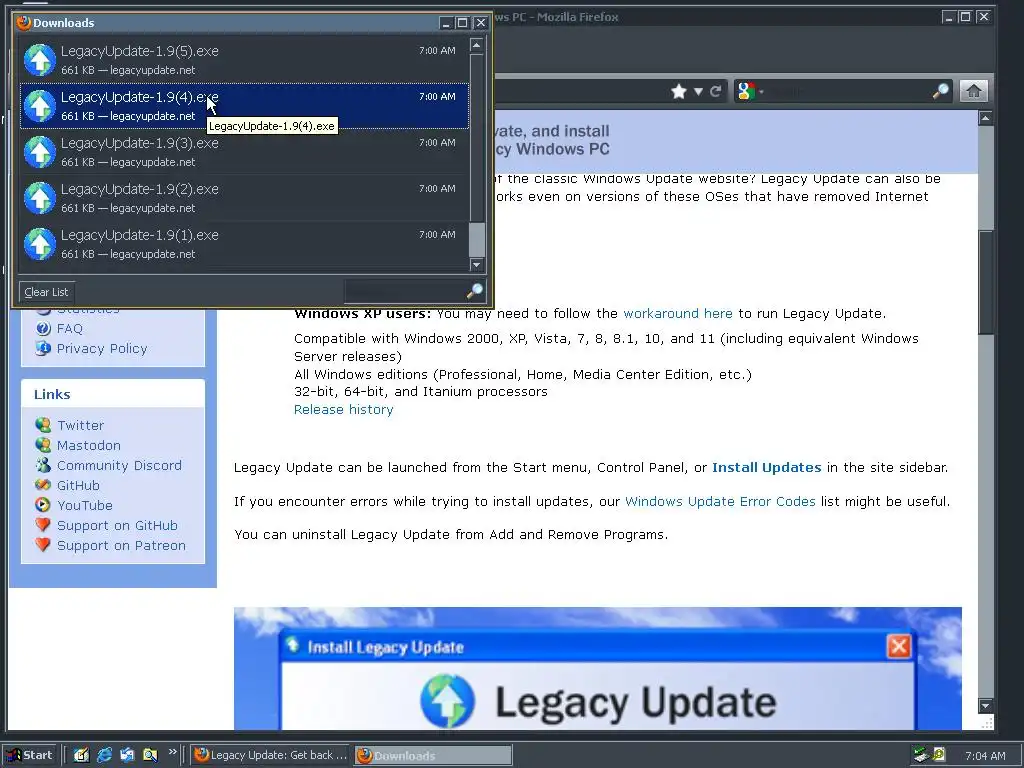Go to the Firefox home page
Screen dimensions: 1024x768
[x=973, y=91]
